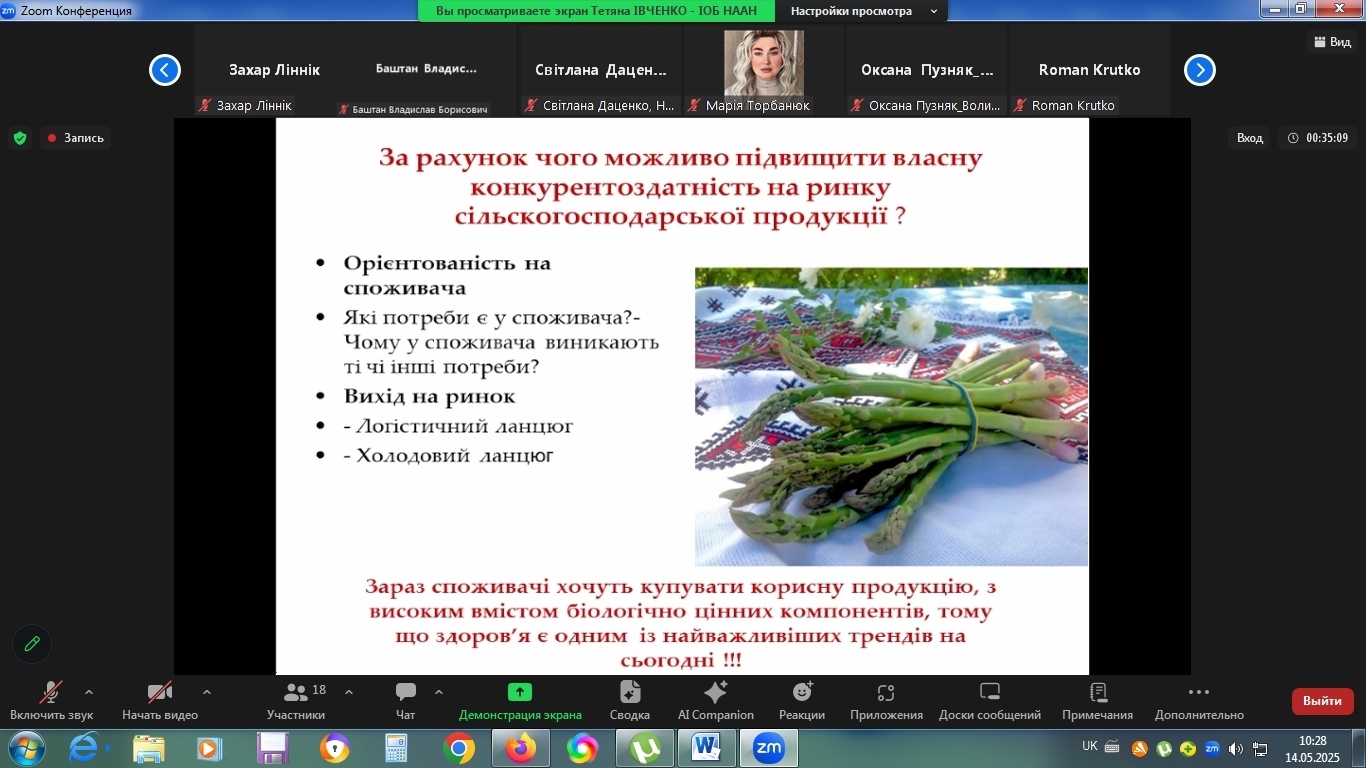
Task: Open Windows Start menu
Action: point(26,748)
